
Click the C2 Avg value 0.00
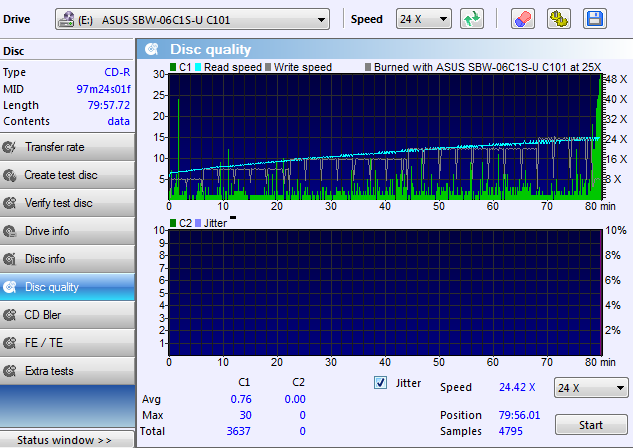pos(295,399)
